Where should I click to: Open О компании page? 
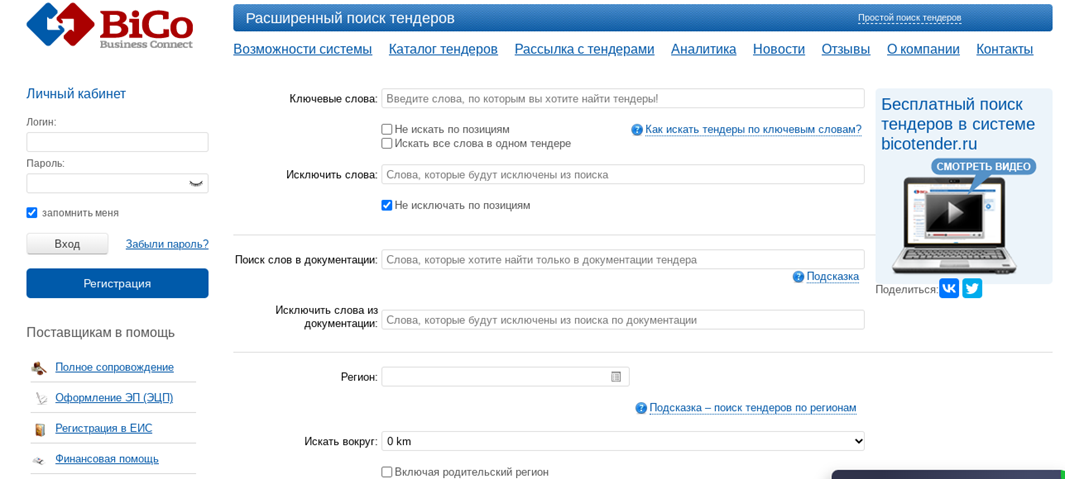pyautogui.click(x=923, y=50)
